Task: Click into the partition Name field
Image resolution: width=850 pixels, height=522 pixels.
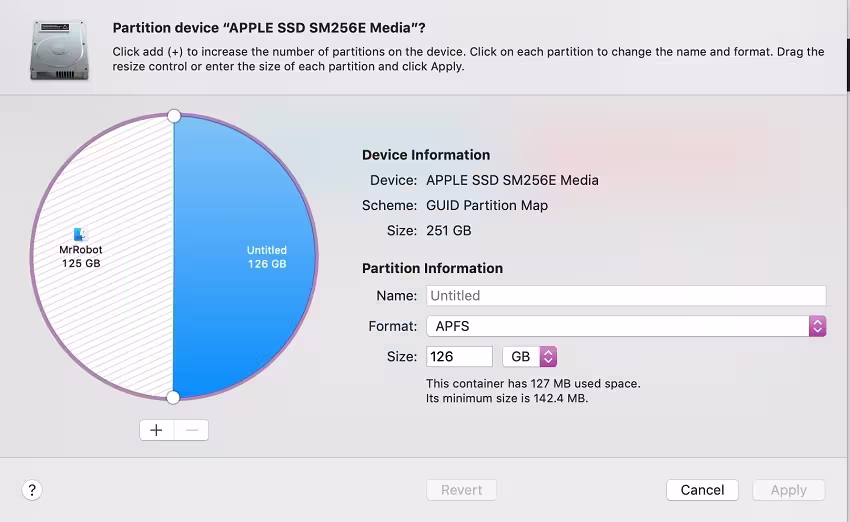Action: pos(626,296)
